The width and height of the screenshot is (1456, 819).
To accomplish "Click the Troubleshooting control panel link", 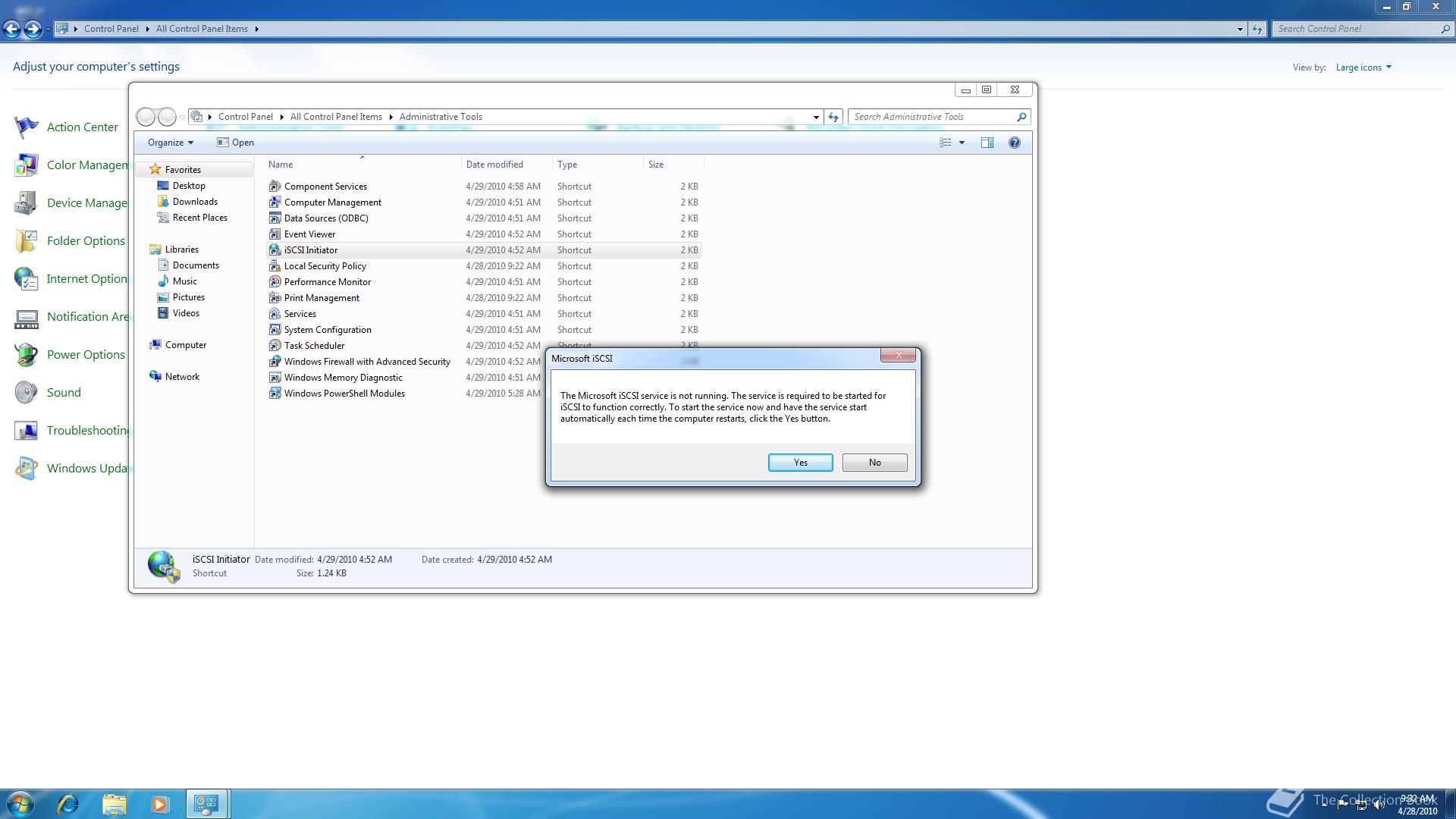I will pyautogui.click(x=88, y=431).
